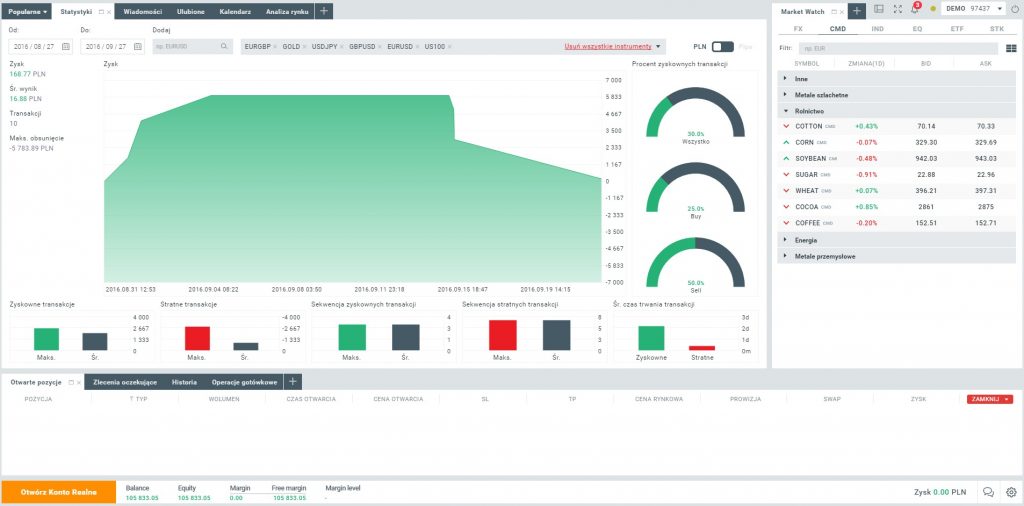Click the Market Watch Filtr input field

(x=899, y=48)
